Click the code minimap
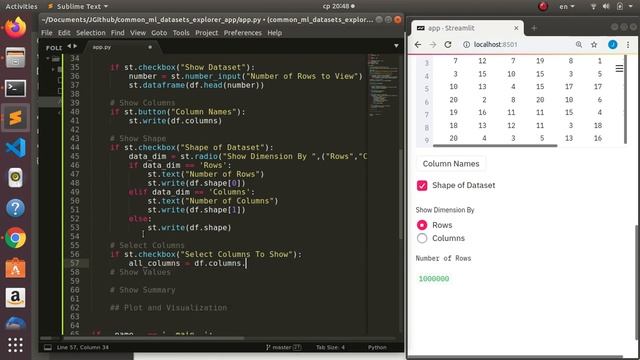This screenshot has height=360, width=640. 383,86
